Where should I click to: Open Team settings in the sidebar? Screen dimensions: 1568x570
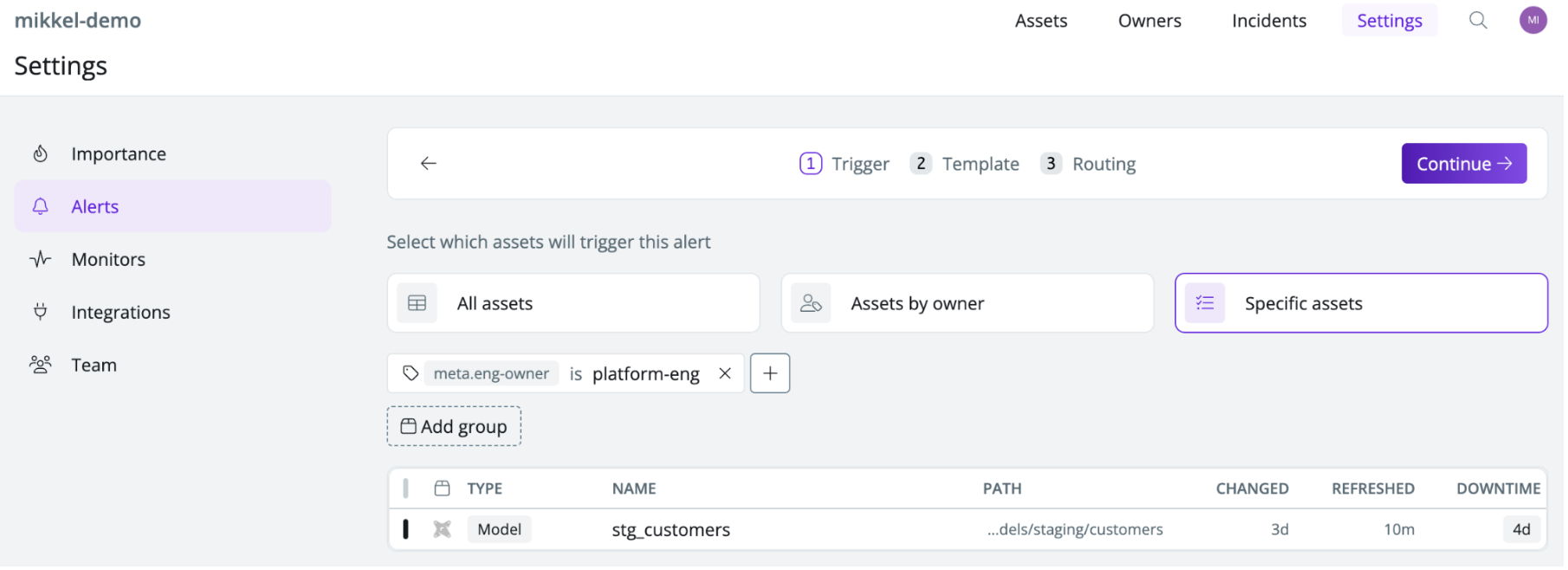[94, 366]
